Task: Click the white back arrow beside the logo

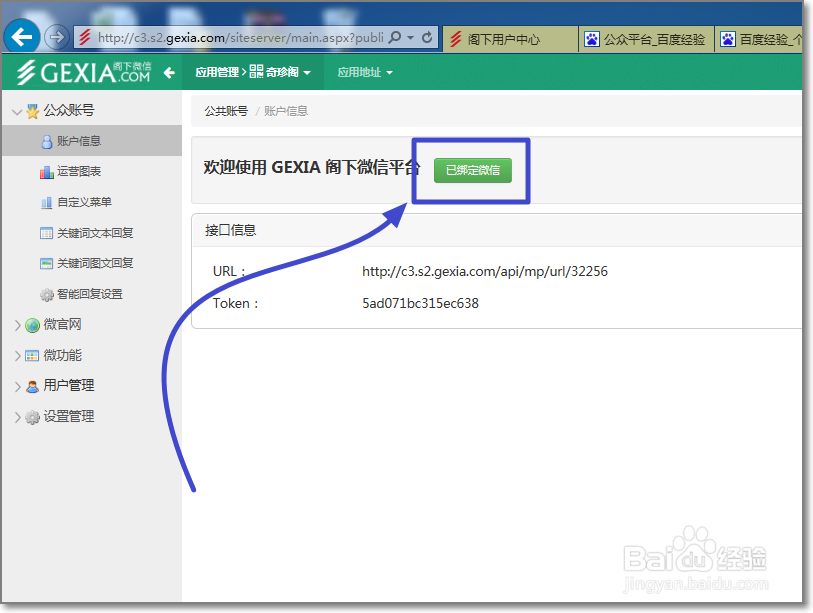Action: [x=169, y=73]
